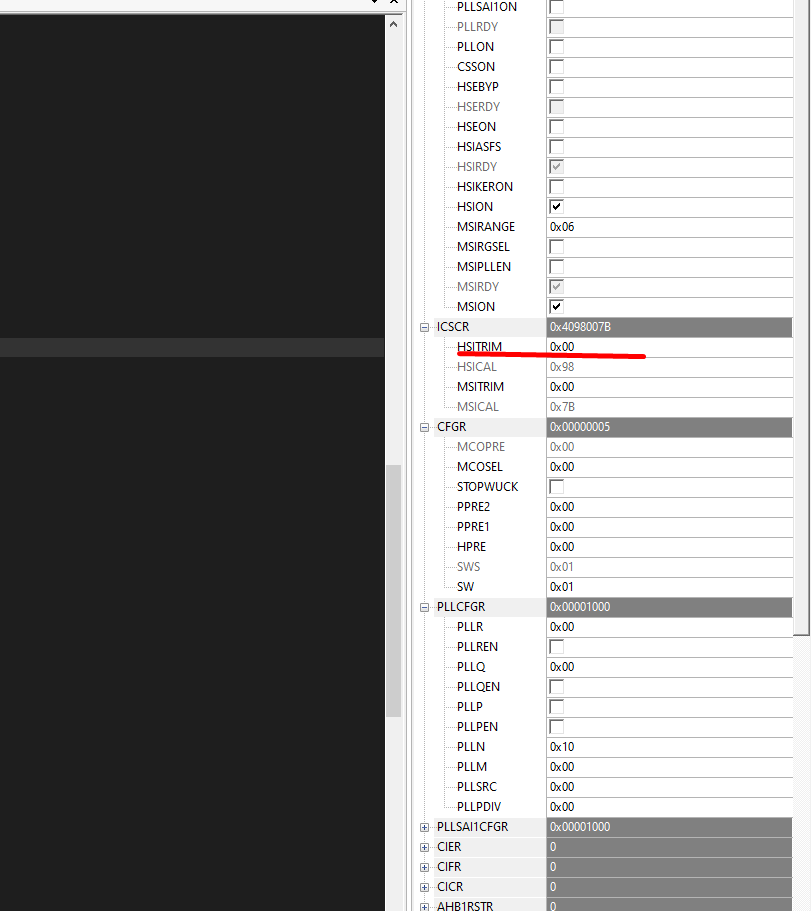The image size is (811, 911).
Task: Edit the PPRE2 value field
Action: pyautogui.click(x=670, y=507)
